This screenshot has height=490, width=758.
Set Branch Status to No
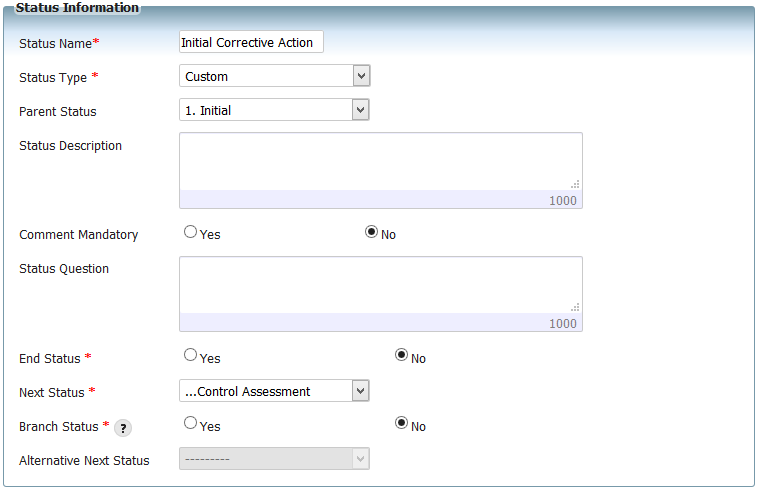[401, 423]
